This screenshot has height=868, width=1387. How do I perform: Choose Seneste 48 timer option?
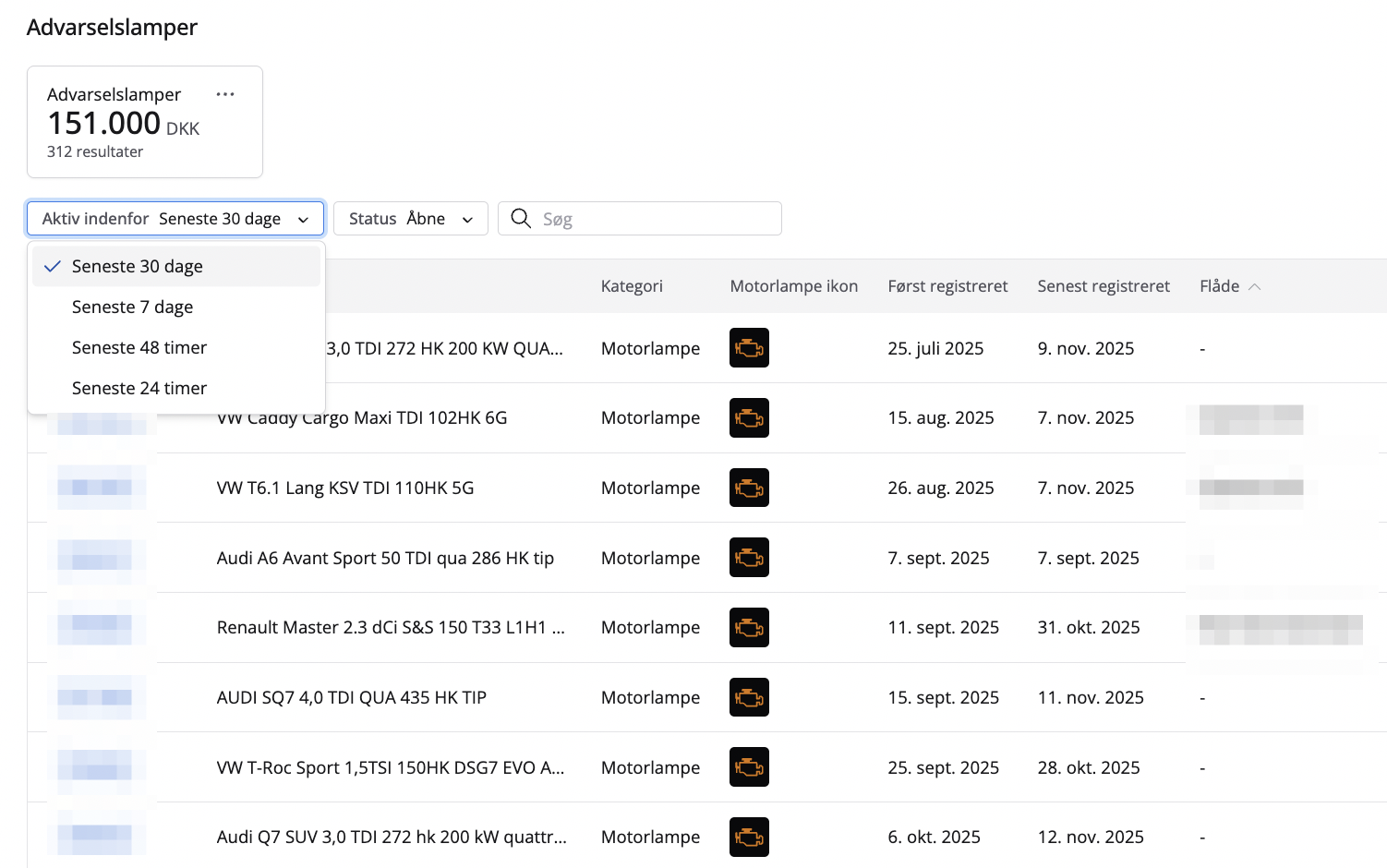139,348
